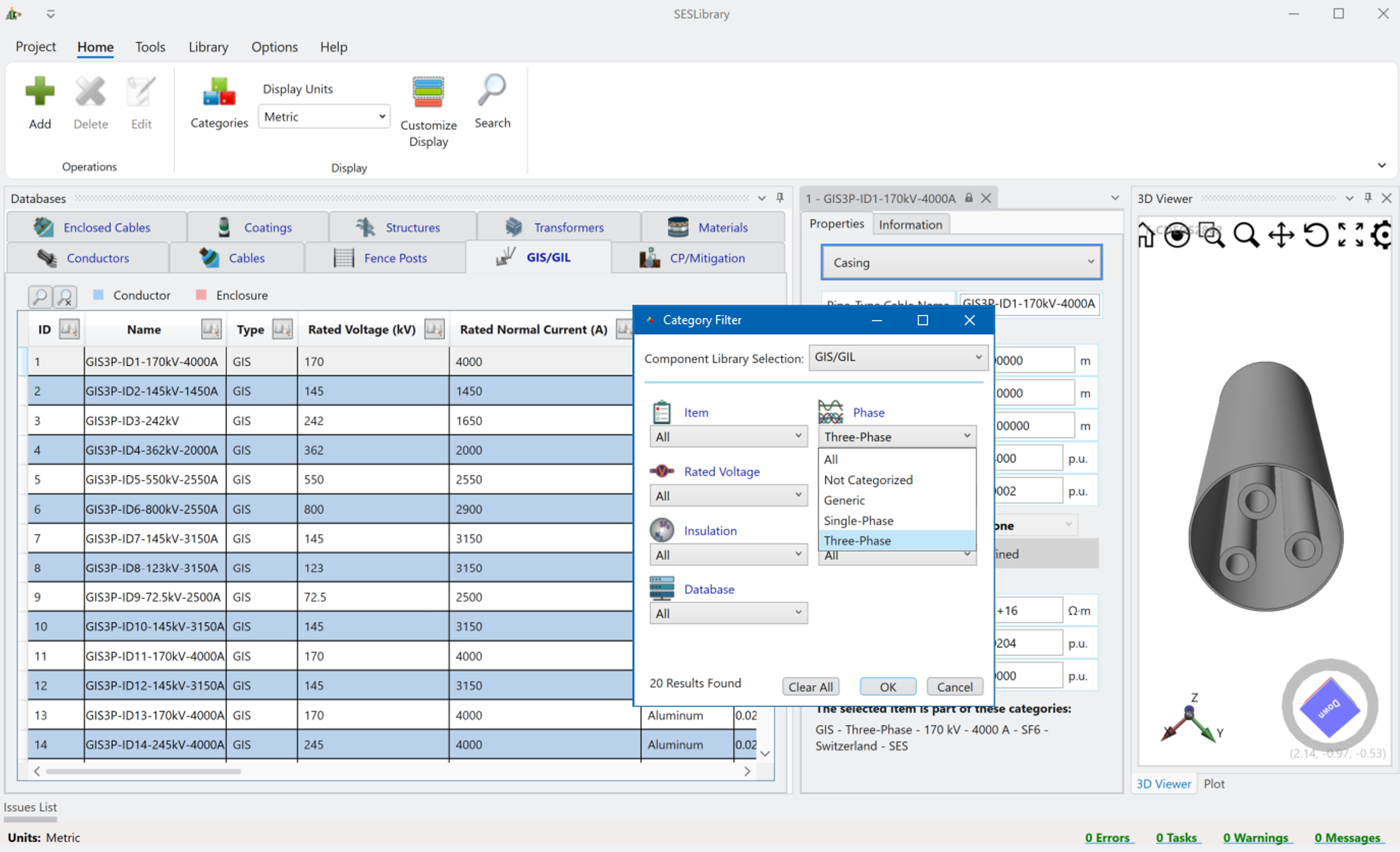Click the eye view icon in 3D Viewer

[1178, 235]
